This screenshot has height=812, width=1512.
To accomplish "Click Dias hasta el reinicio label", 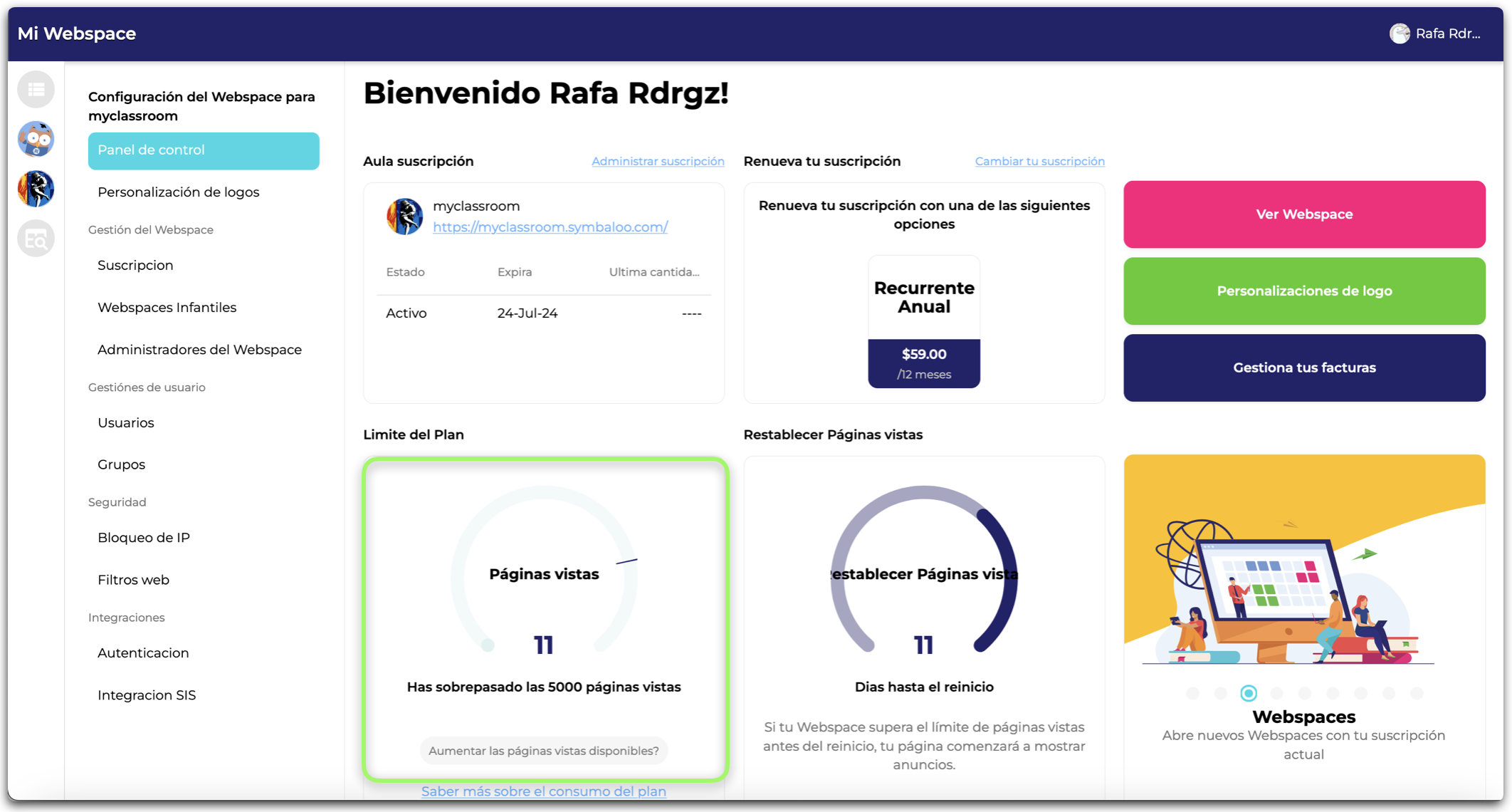I will 924,687.
